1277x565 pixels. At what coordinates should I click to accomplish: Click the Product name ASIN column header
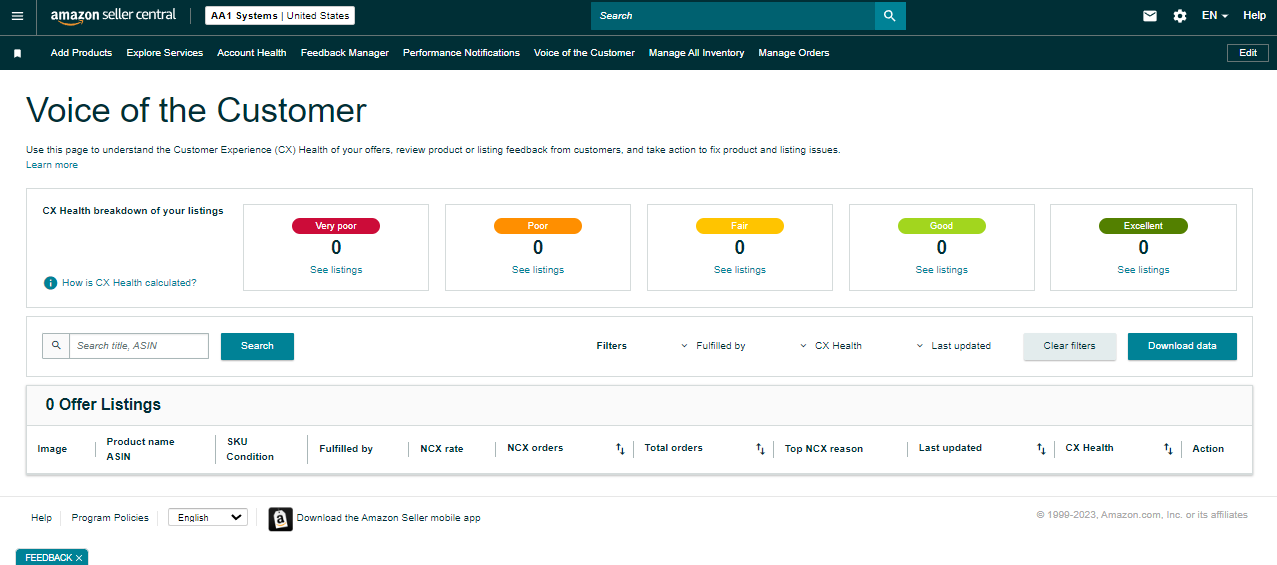click(141, 449)
